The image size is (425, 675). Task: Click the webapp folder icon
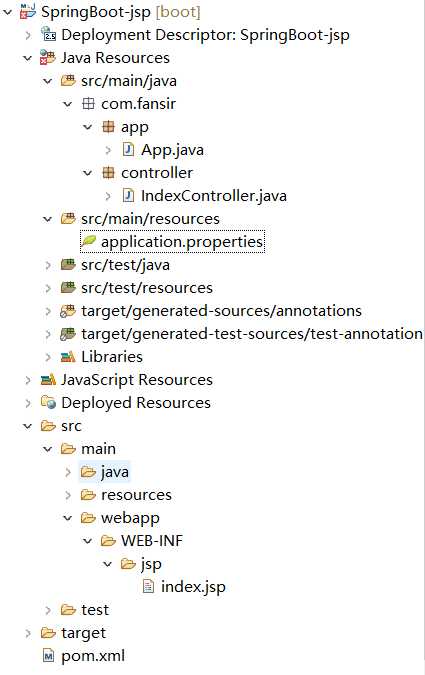coord(88,517)
